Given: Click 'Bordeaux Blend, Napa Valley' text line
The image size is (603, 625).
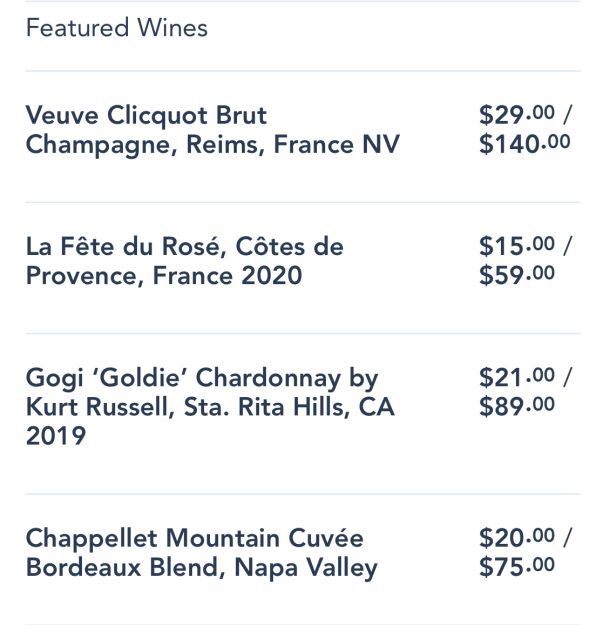Looking at the screenshot, I should tap(202, 568).
